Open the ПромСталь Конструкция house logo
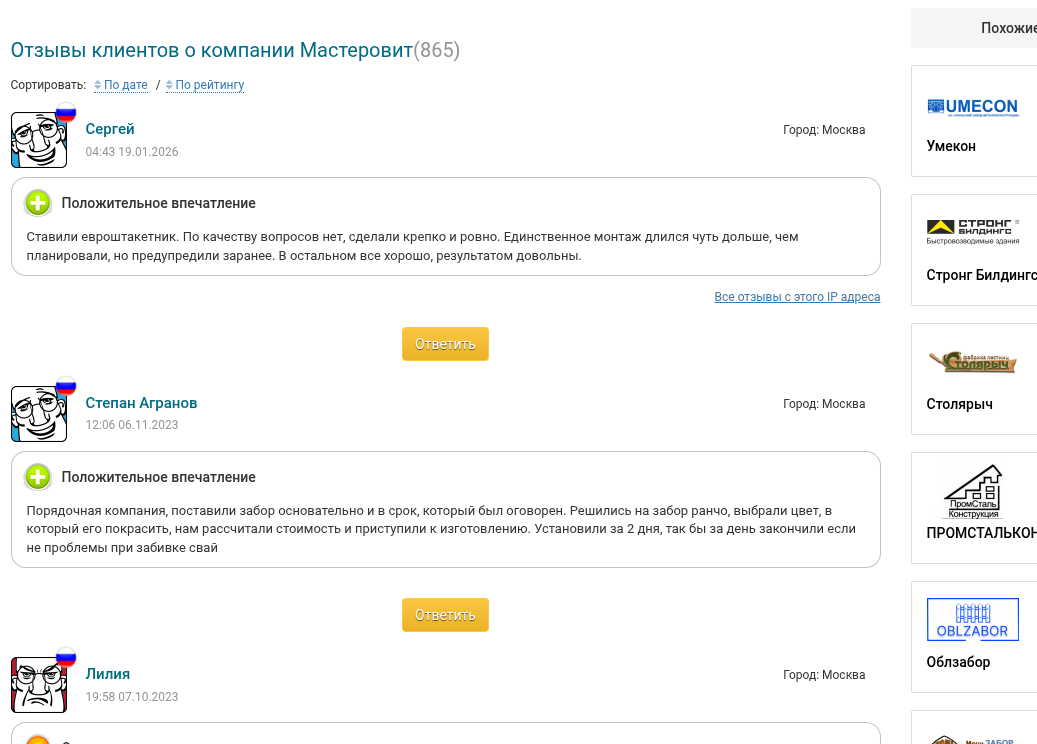This screenshot has width=1037, height=744. click(x=973, y=491)
